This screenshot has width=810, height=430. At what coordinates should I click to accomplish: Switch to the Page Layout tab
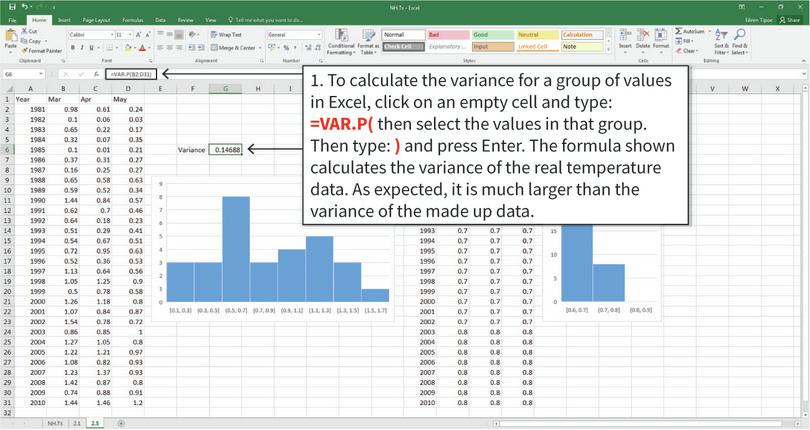96,20
